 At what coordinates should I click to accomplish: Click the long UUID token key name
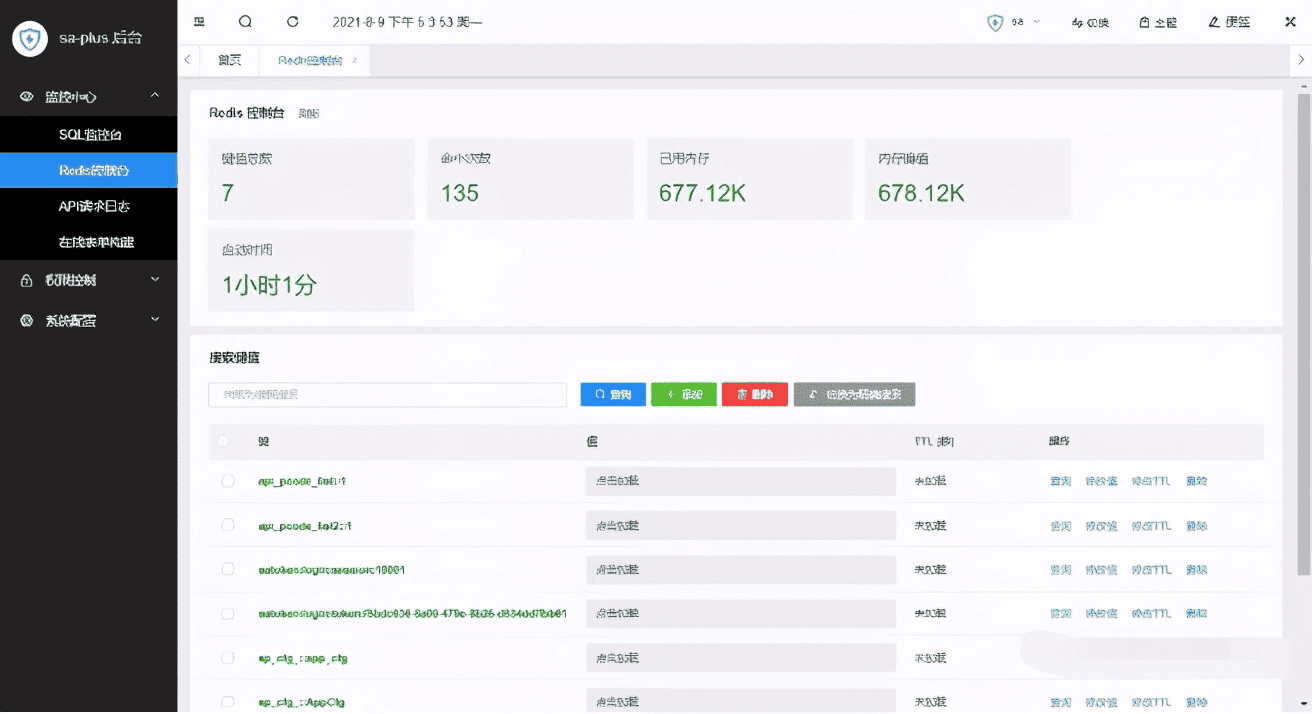(412, 613)
